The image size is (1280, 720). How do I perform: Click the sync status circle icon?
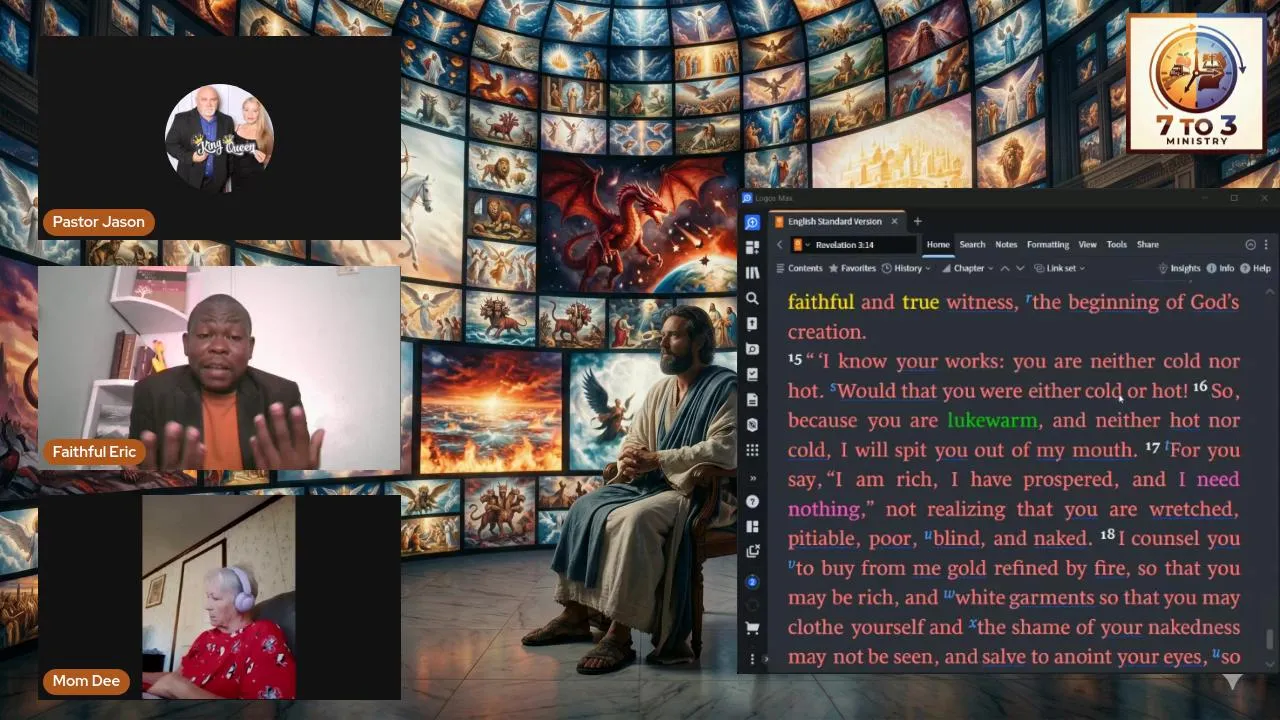pos(752,604)
